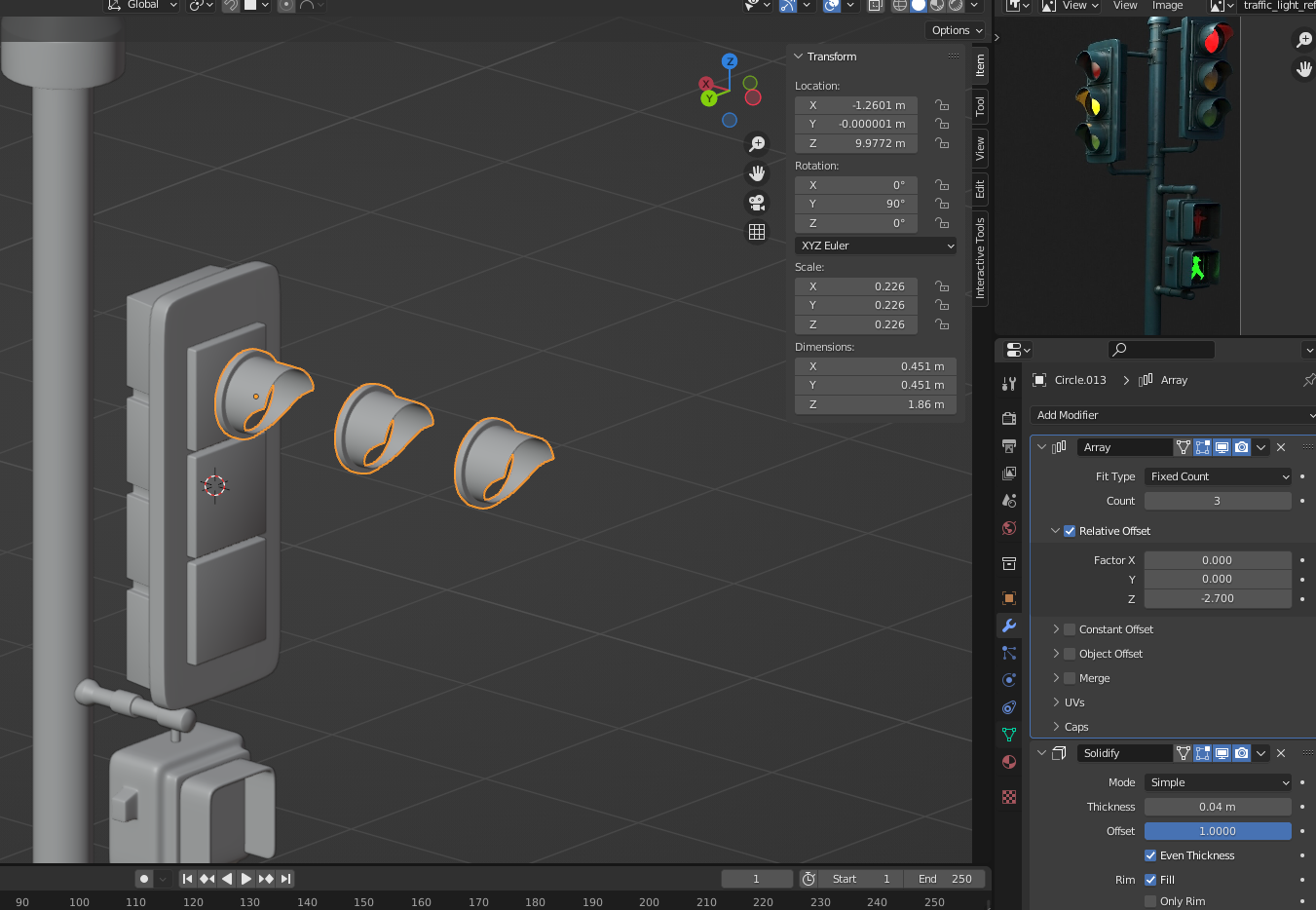
Task: Switch to orthographic grid view icon
Action: 757,232
